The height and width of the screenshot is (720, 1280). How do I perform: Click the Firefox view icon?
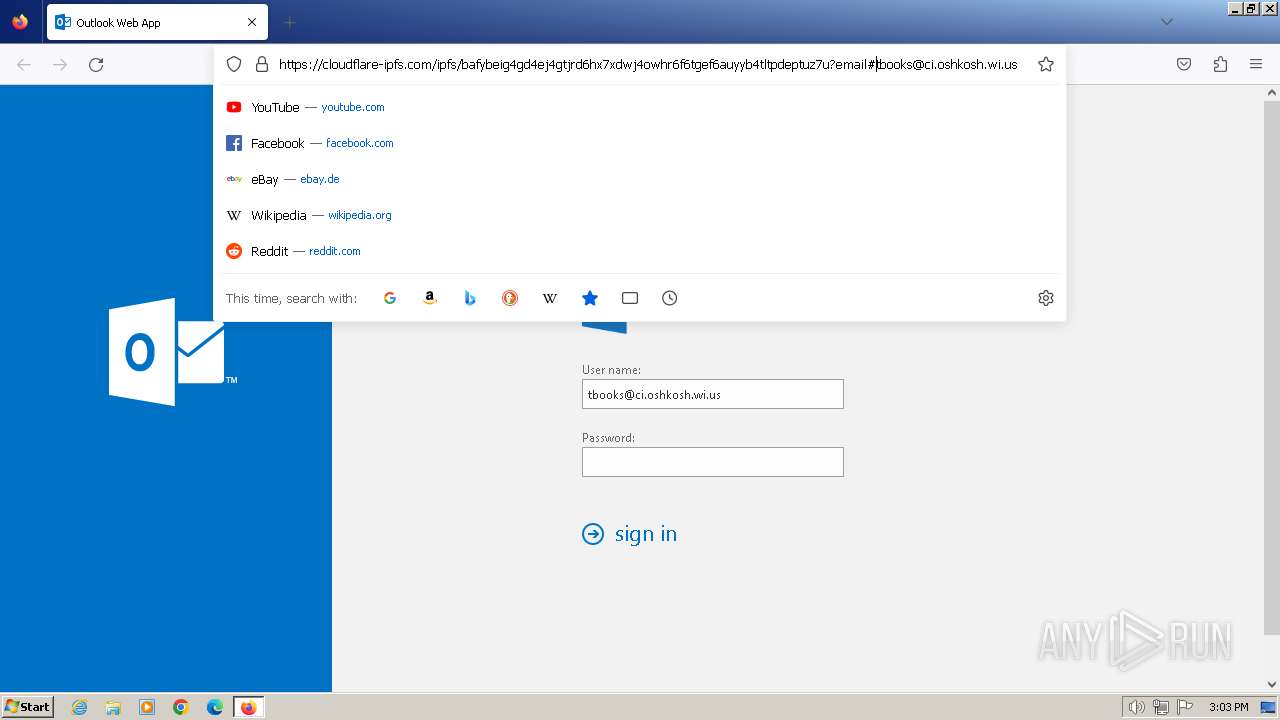pyautogui.click(x=20, y=22)
